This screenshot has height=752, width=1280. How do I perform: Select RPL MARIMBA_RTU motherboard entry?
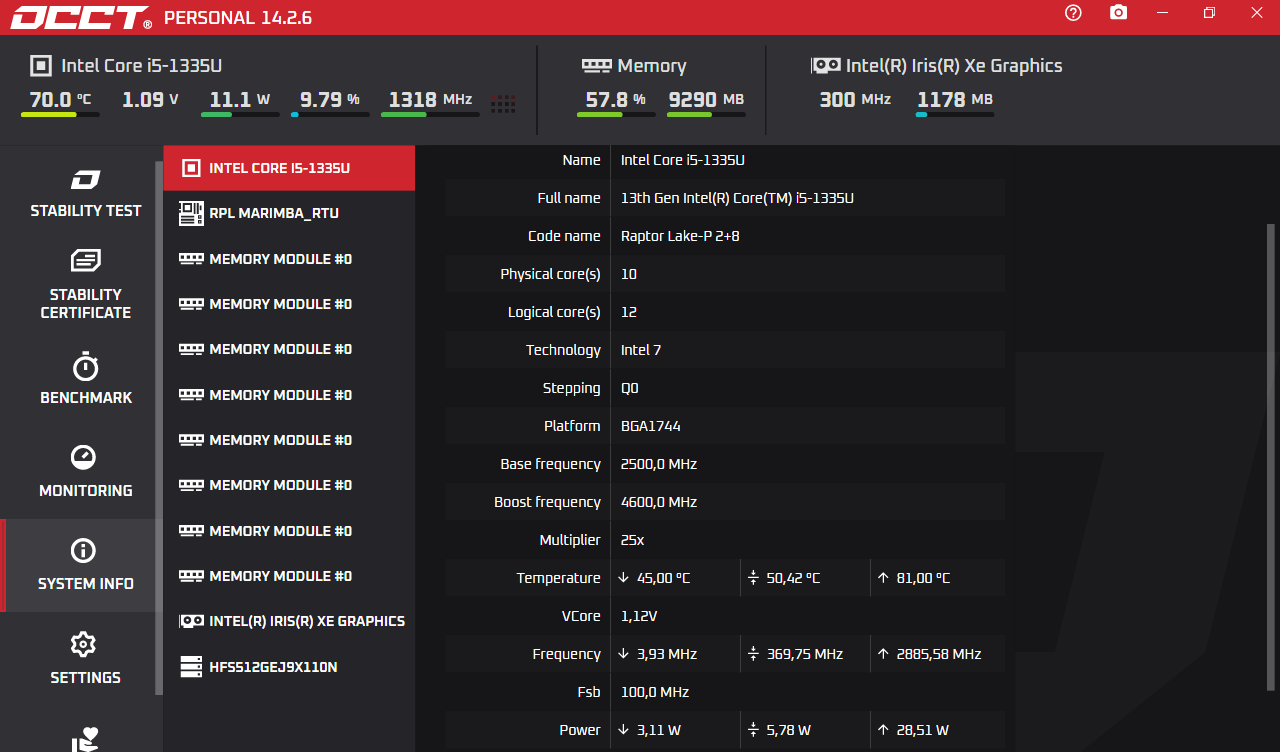(289, 213)
